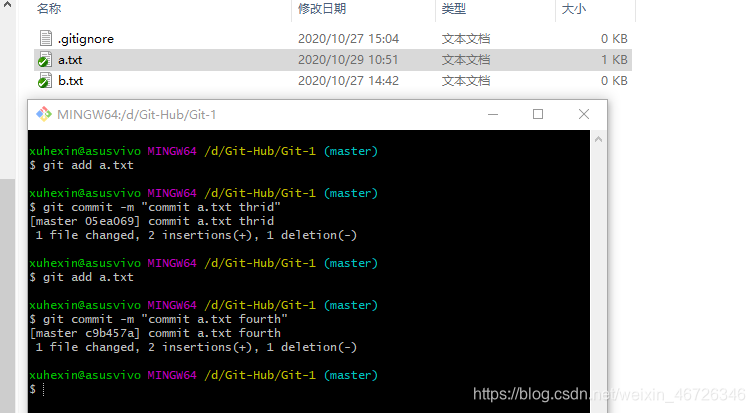Click the terminal cursor at the last prompt
Screen dimensions: 755x413
point(43,389)
